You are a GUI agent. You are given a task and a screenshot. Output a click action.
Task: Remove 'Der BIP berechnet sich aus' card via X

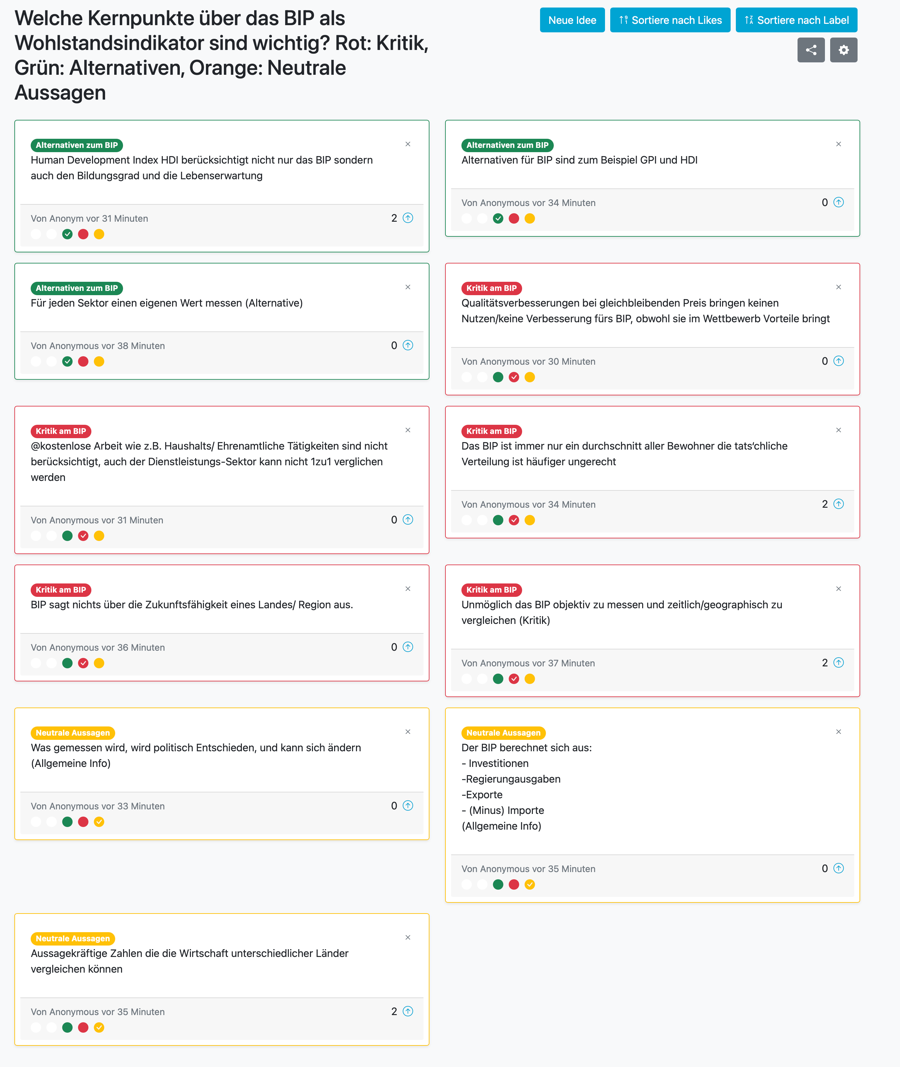click(839, 732)
